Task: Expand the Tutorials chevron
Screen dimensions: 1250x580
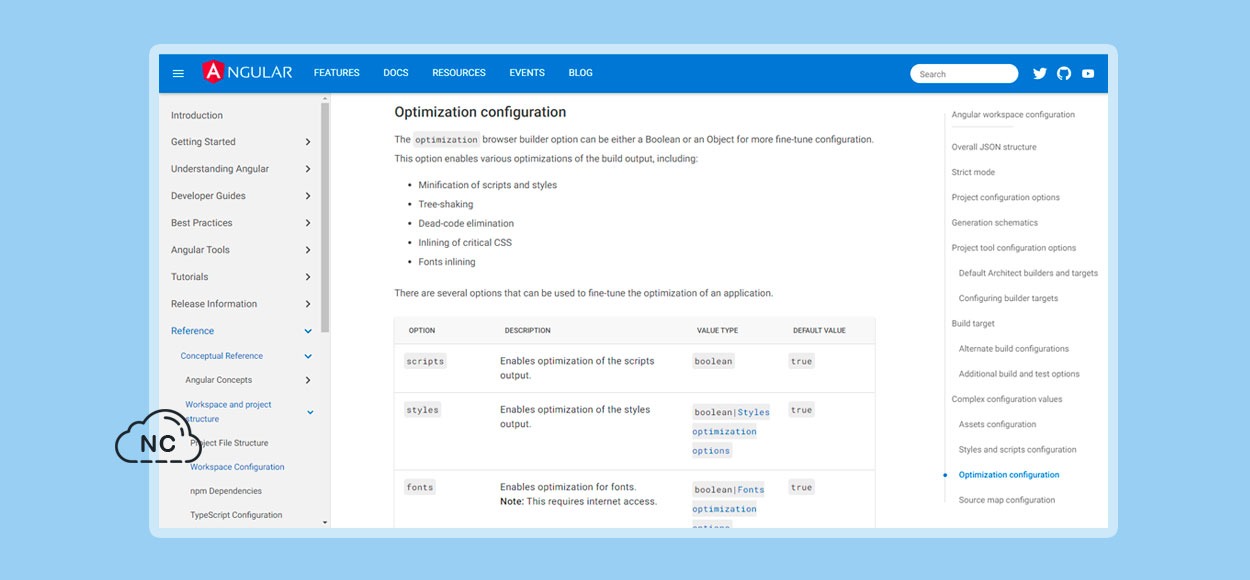Action: 308,277
